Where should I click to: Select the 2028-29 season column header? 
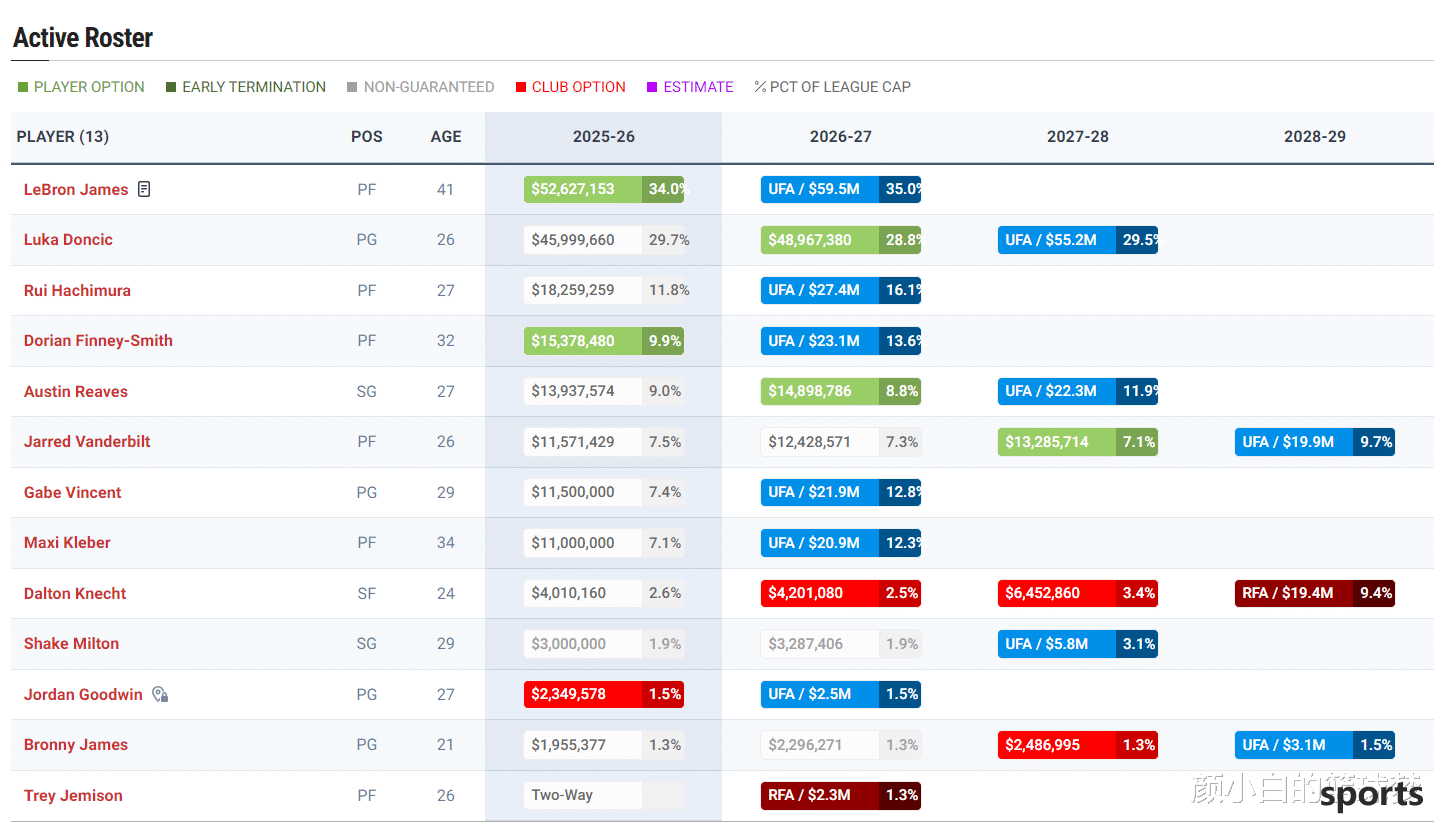point(1315,137)
